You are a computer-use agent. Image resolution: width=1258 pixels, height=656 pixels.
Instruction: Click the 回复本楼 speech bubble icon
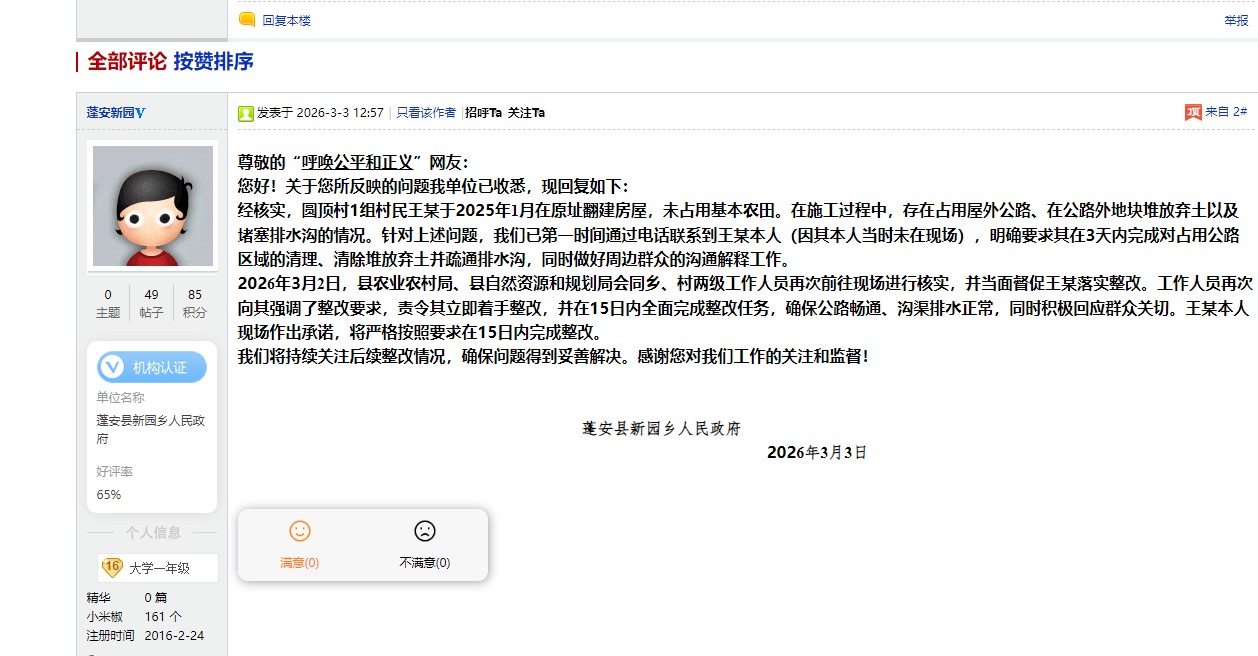246,19
